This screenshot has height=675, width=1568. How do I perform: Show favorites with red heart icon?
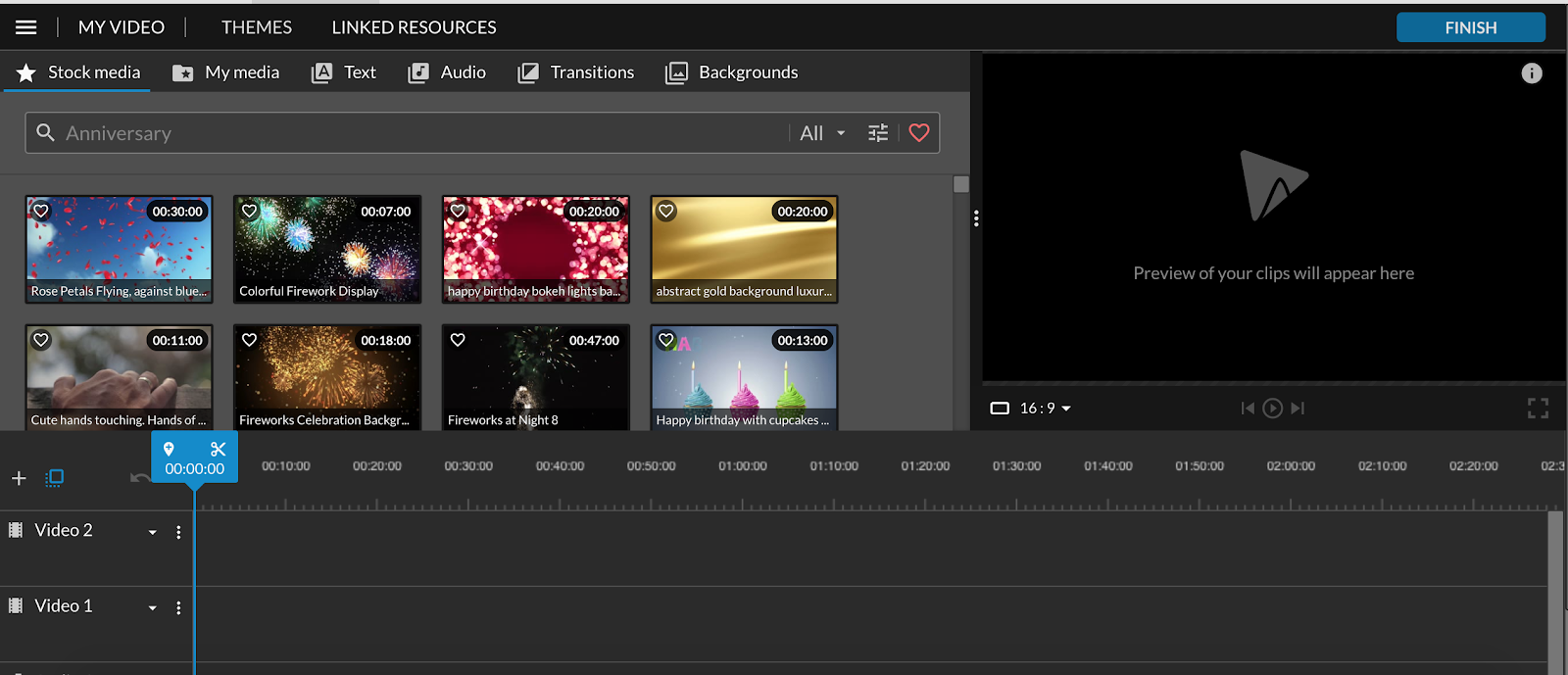(919, 133)
